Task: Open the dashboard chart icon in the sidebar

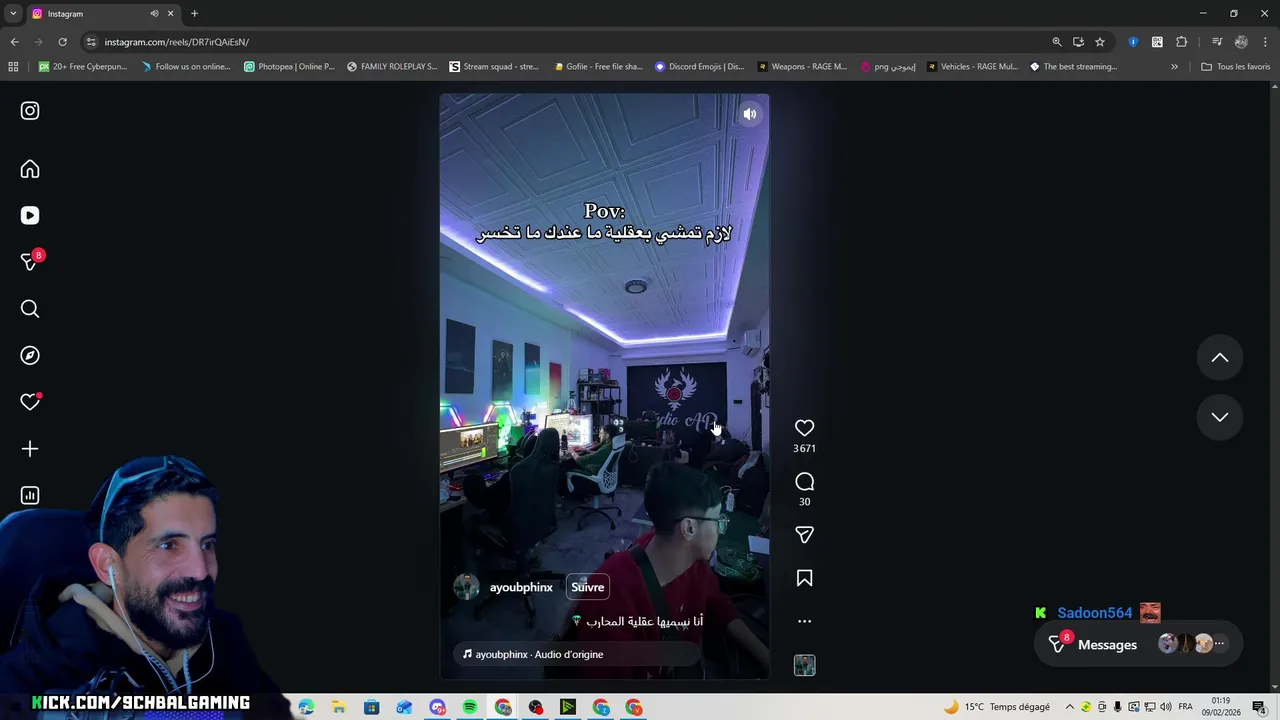Action: click(30, 495)
